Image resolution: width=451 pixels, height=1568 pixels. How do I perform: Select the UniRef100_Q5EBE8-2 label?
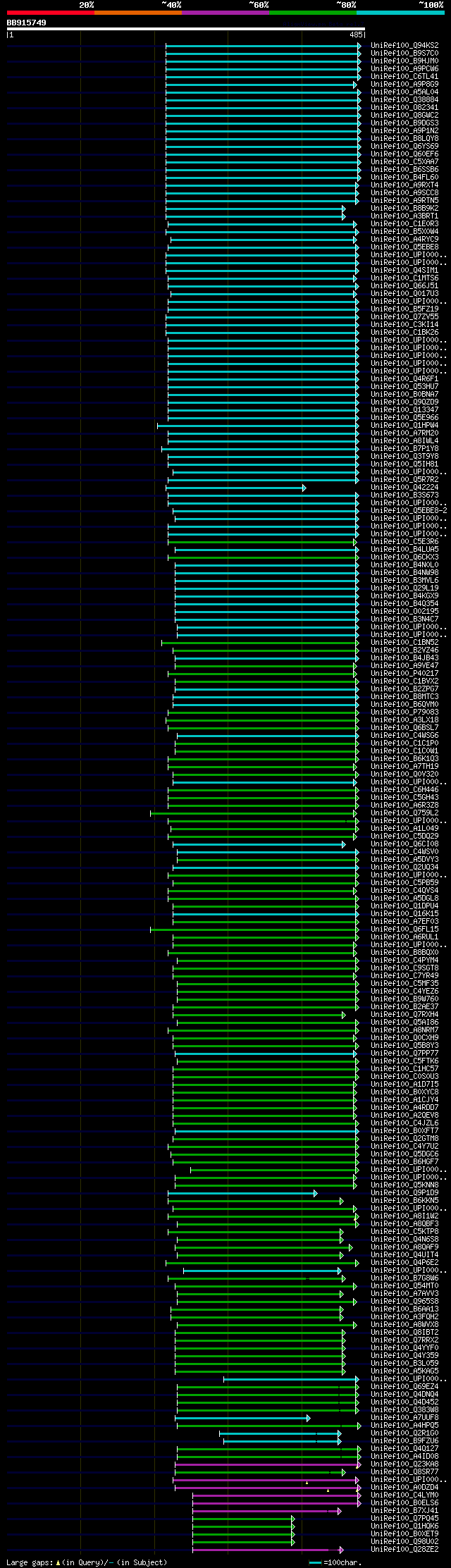(x=409, y=510)
